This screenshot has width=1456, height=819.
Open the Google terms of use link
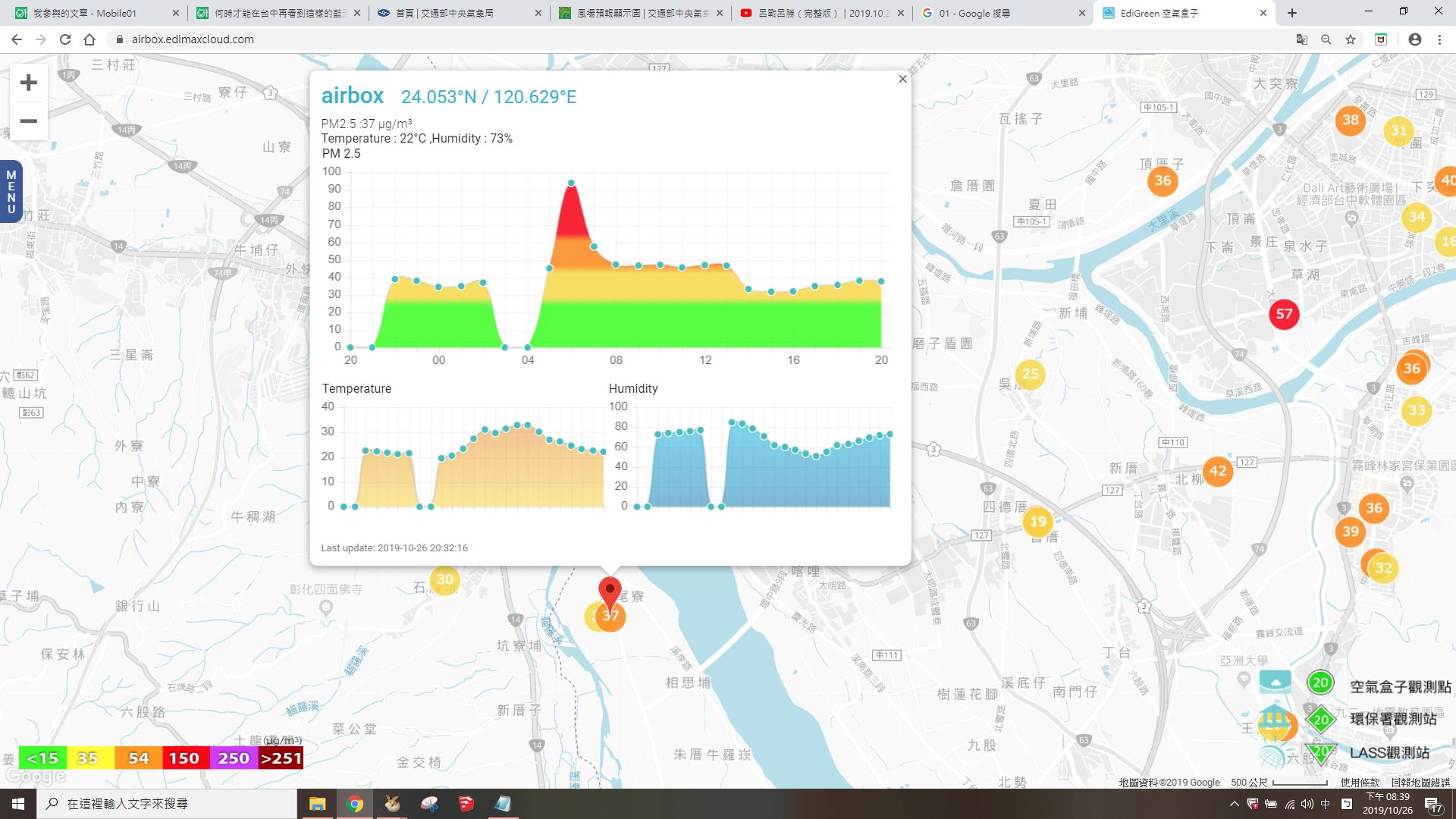point(1360,782)
